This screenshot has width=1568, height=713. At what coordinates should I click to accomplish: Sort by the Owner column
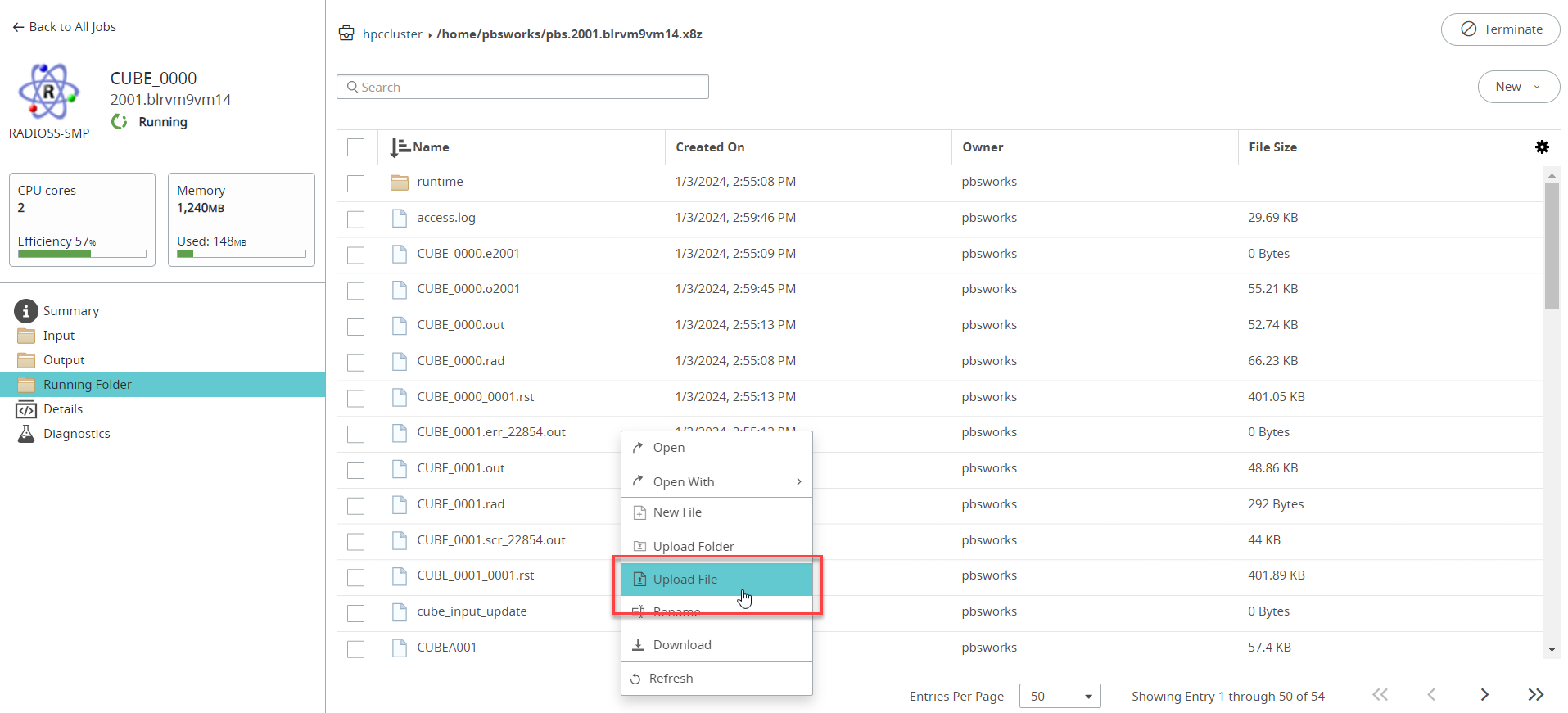pos(983,147)
